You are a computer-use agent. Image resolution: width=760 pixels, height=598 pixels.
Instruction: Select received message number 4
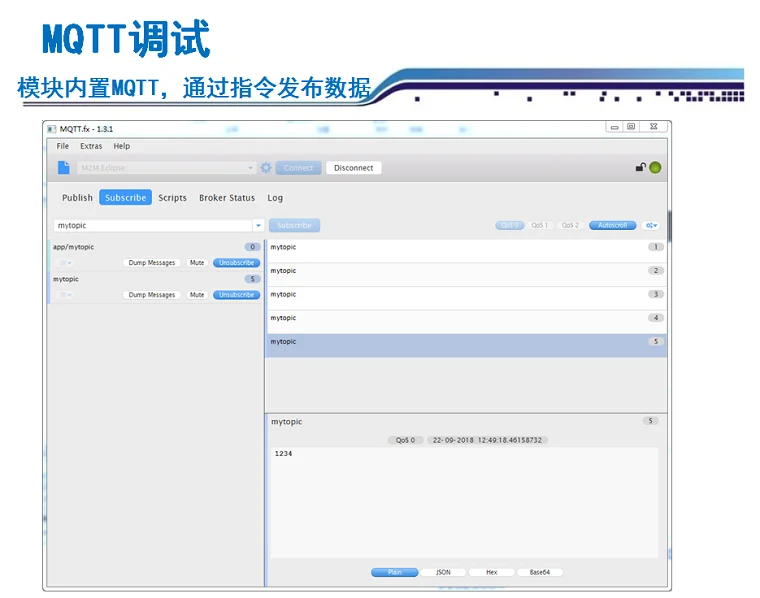point(466,322)
